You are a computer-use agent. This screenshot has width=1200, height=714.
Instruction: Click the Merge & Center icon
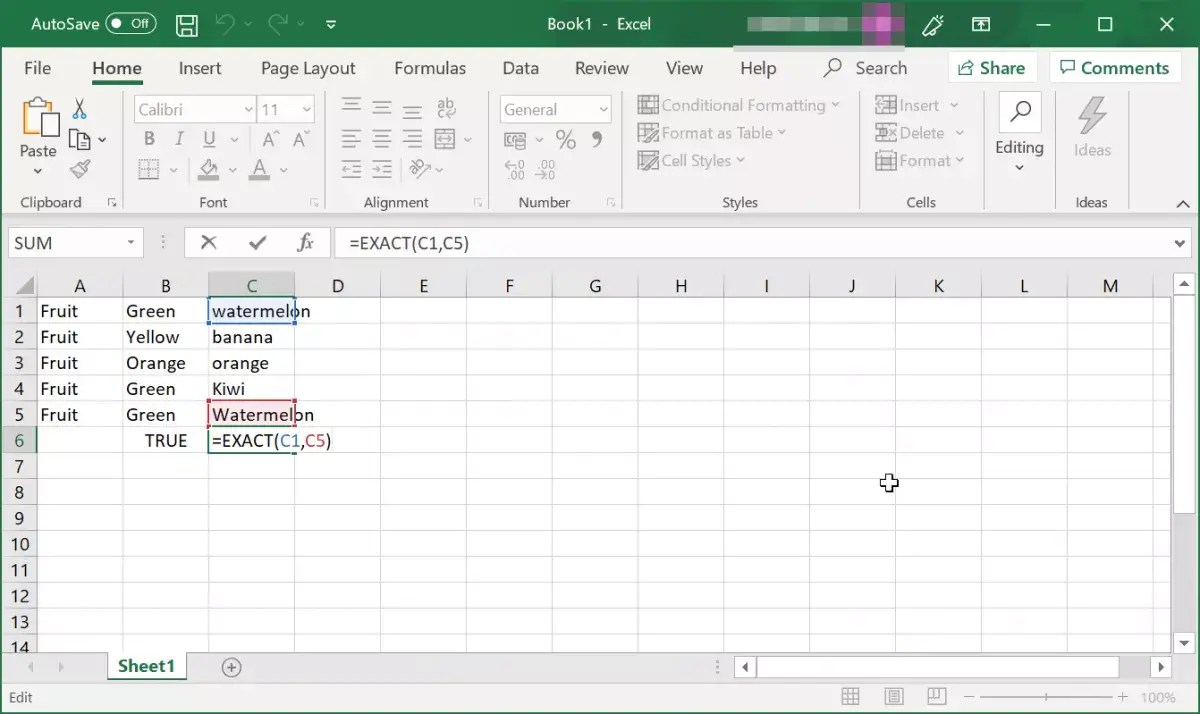(446, 140)
